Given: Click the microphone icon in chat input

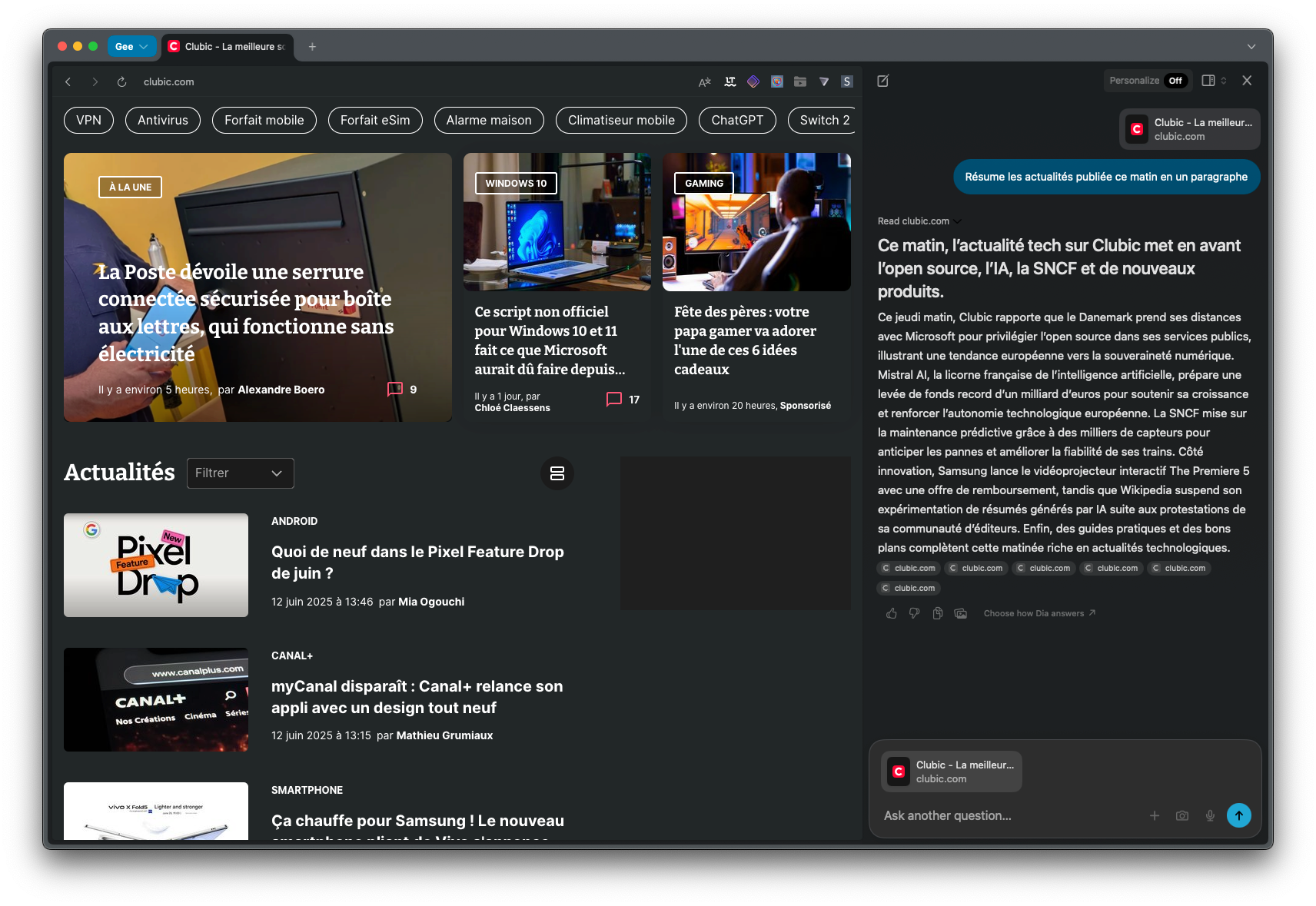Looking at the screenshot, I should tap(1210, 815).
